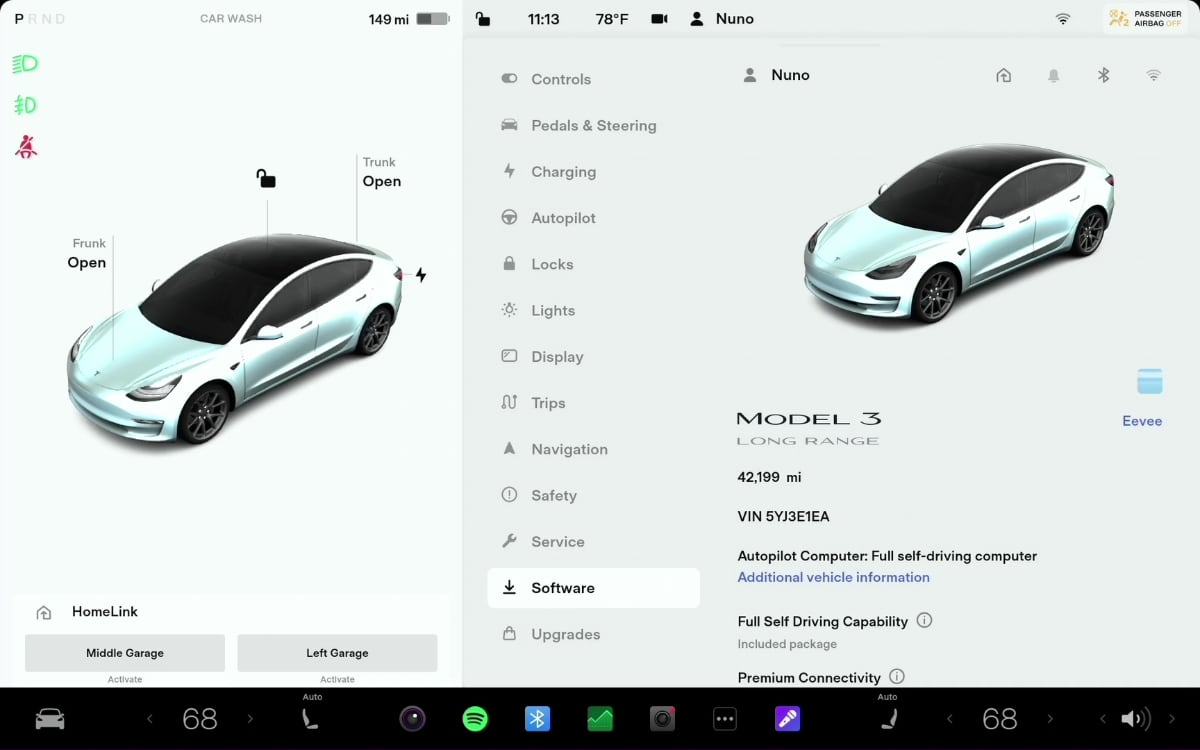Open Navigation settings
Image resolution: width=1200 pixels, height=750 pixels.
click(x=593, y=449)
